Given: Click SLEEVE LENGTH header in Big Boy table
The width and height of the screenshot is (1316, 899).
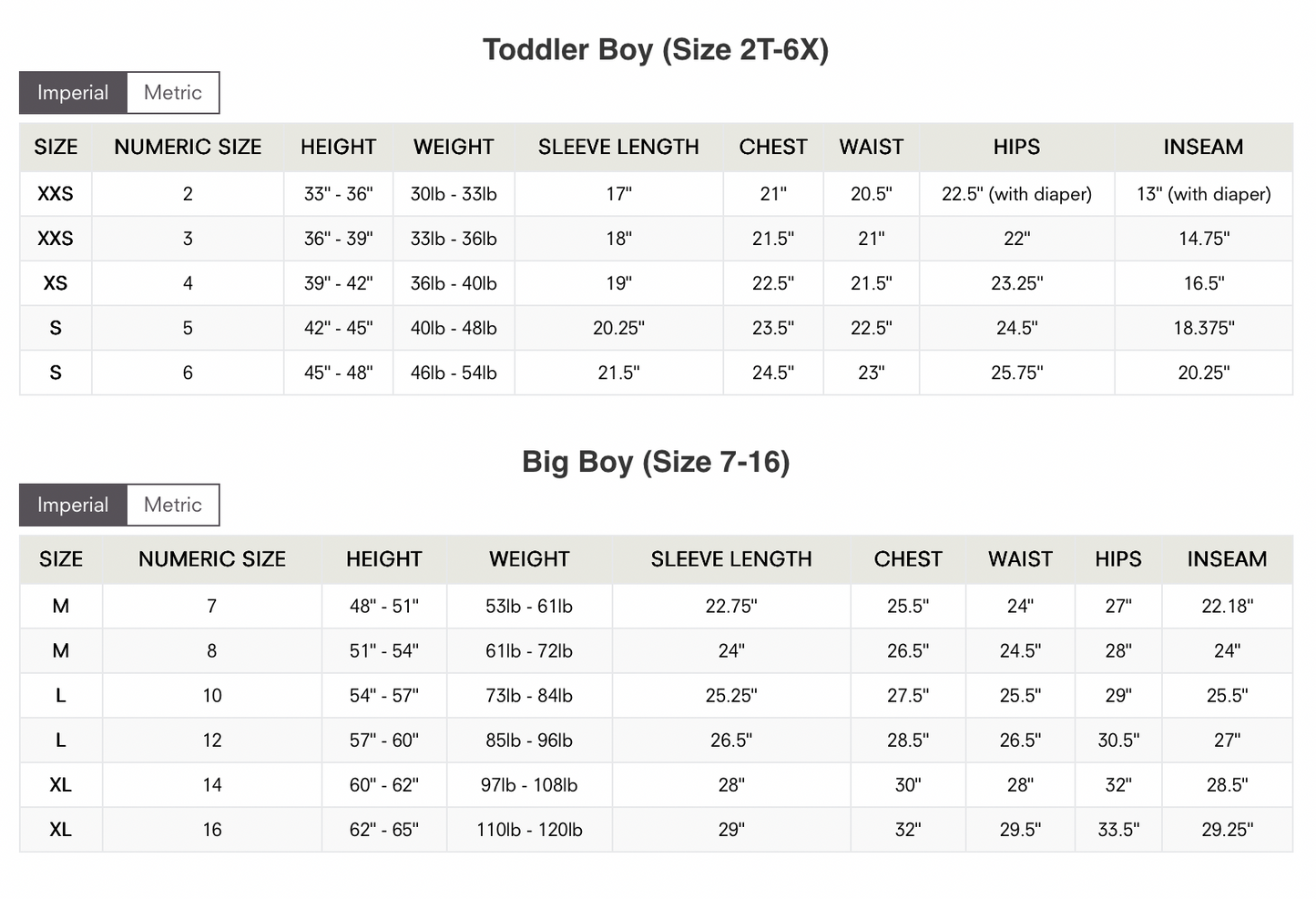Looking at the screenshot, I should tap(731, 559).
